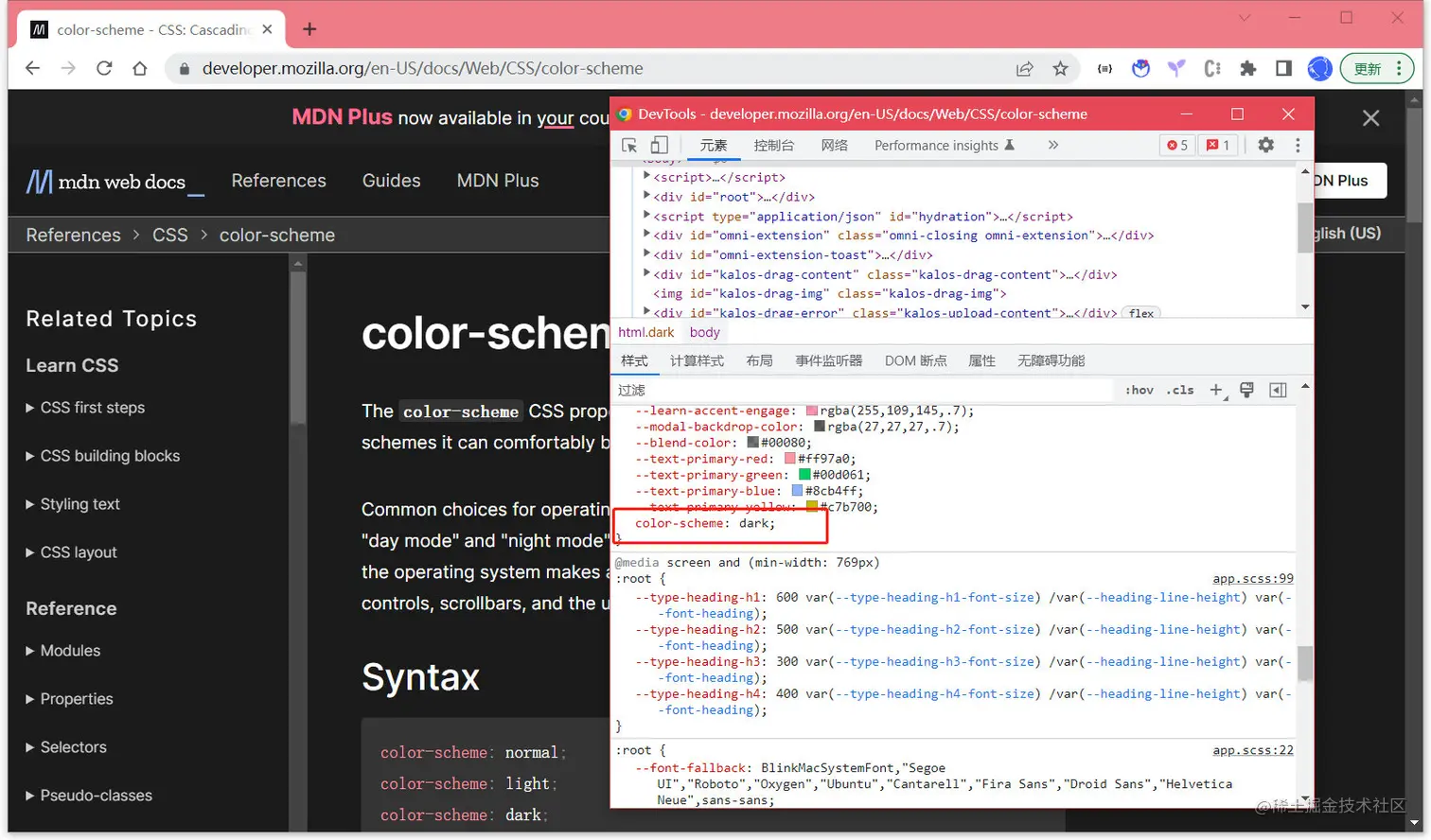This screenshot has width=1431, height=840.
Task: Click the 更新 update button
Action: [x=1376, y=68]
